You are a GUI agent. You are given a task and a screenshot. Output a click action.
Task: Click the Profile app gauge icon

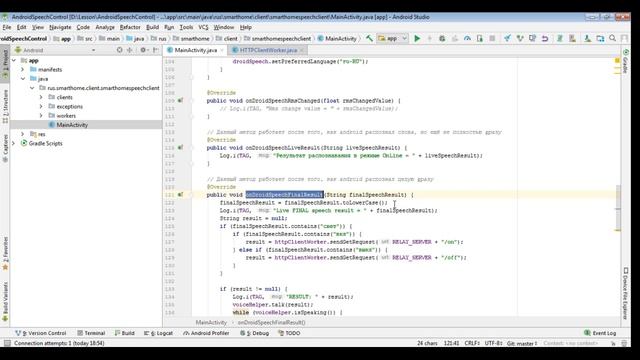[x=467, y=38]
